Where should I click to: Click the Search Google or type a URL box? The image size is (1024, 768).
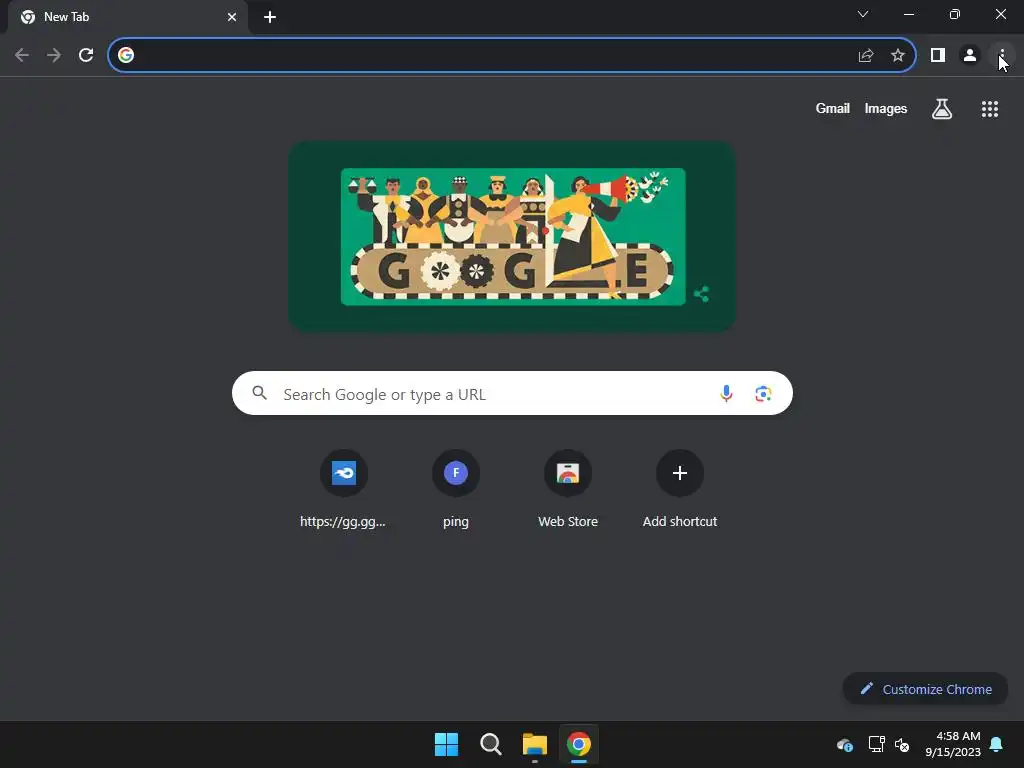click(512, 393)
